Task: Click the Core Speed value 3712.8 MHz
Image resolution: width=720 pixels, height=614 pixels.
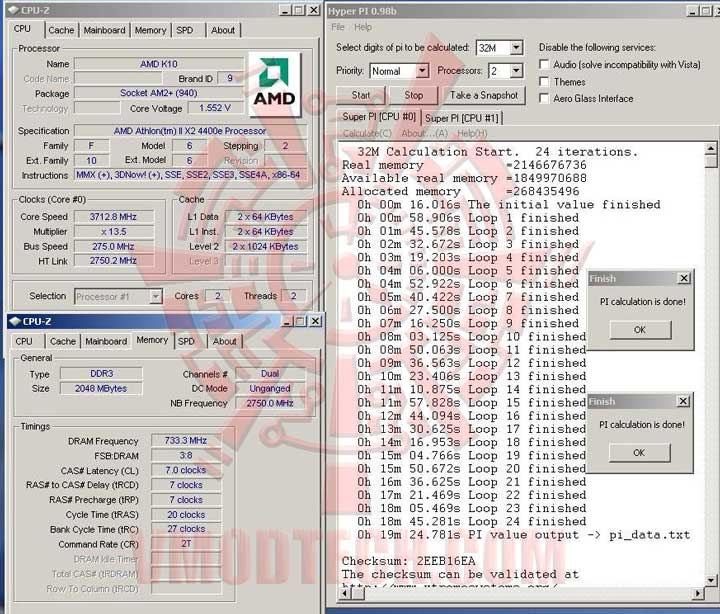Action: 113,217
